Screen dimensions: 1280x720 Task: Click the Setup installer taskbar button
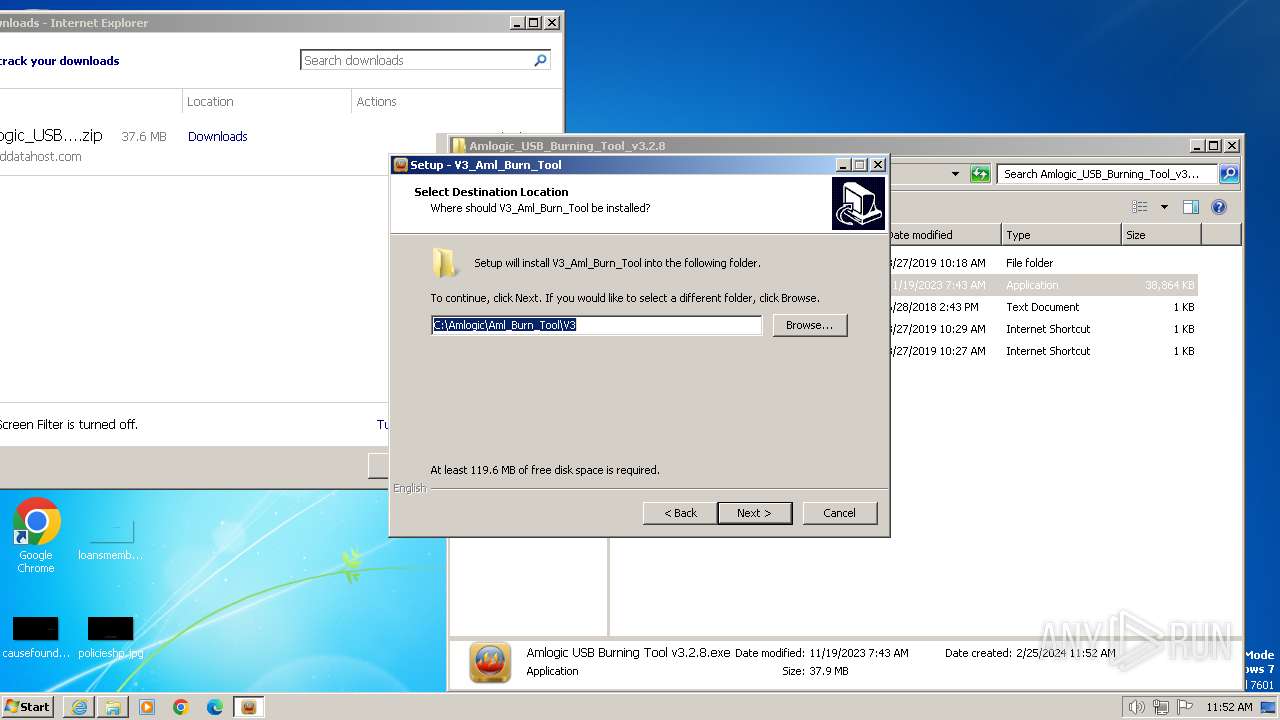[249, 707]
